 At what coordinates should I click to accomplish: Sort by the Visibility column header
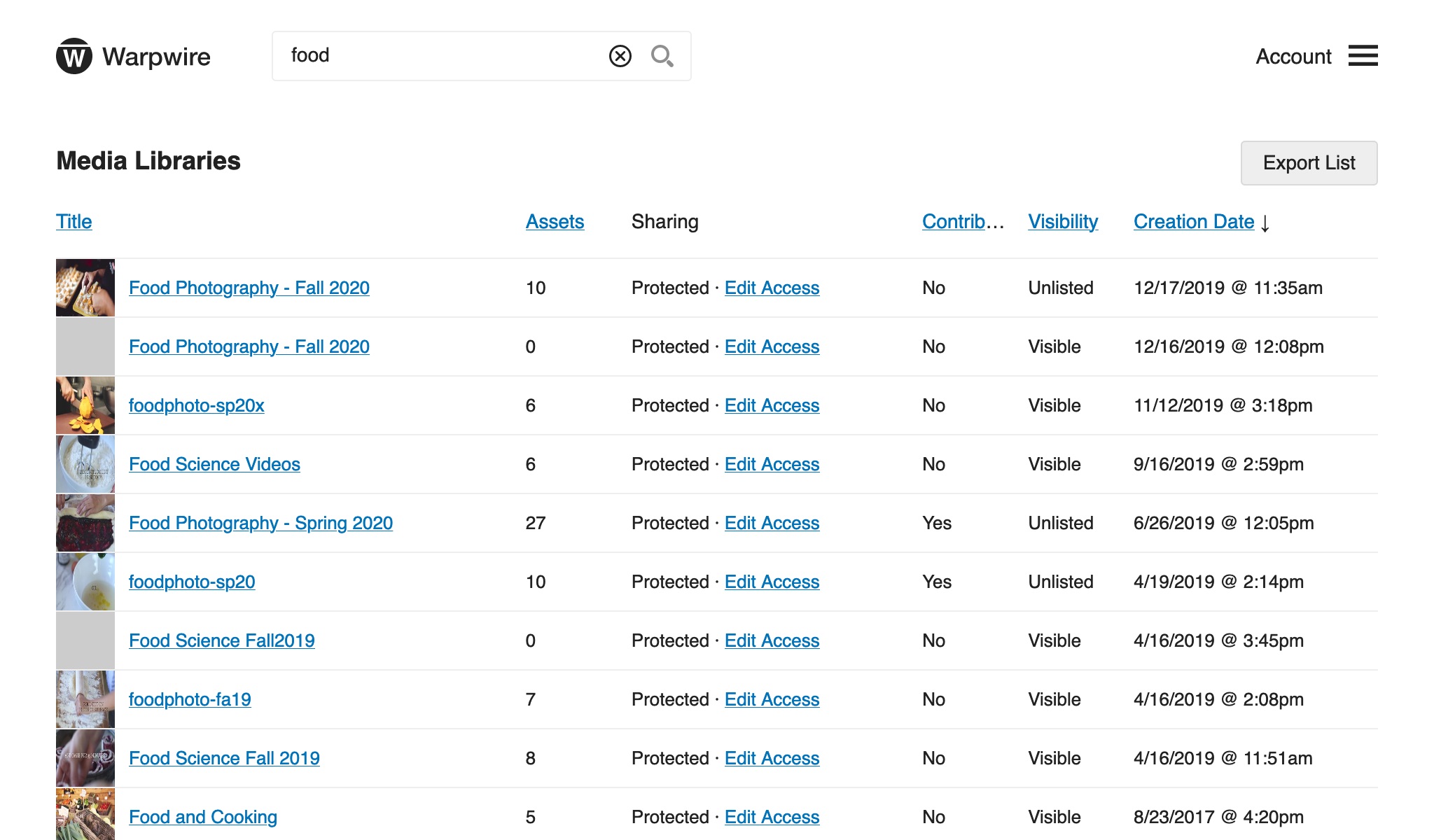point(1062,222)
